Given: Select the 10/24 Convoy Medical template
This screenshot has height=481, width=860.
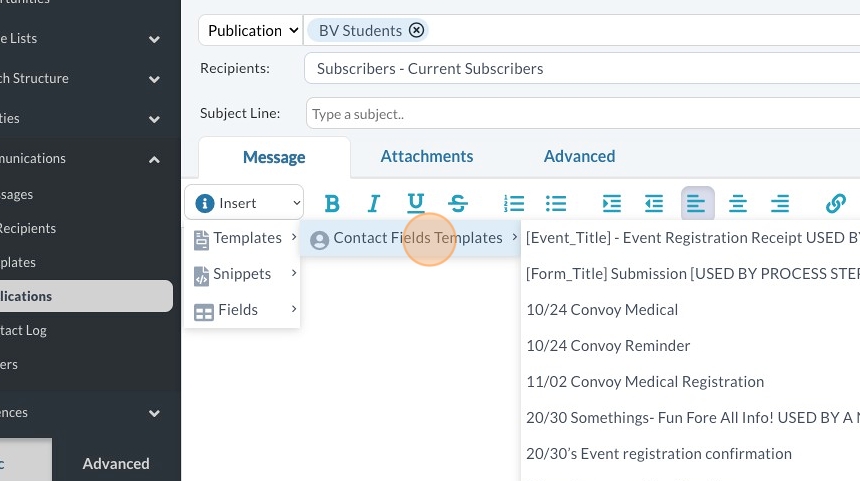Looking at the screenshot, I should point(602,310).
